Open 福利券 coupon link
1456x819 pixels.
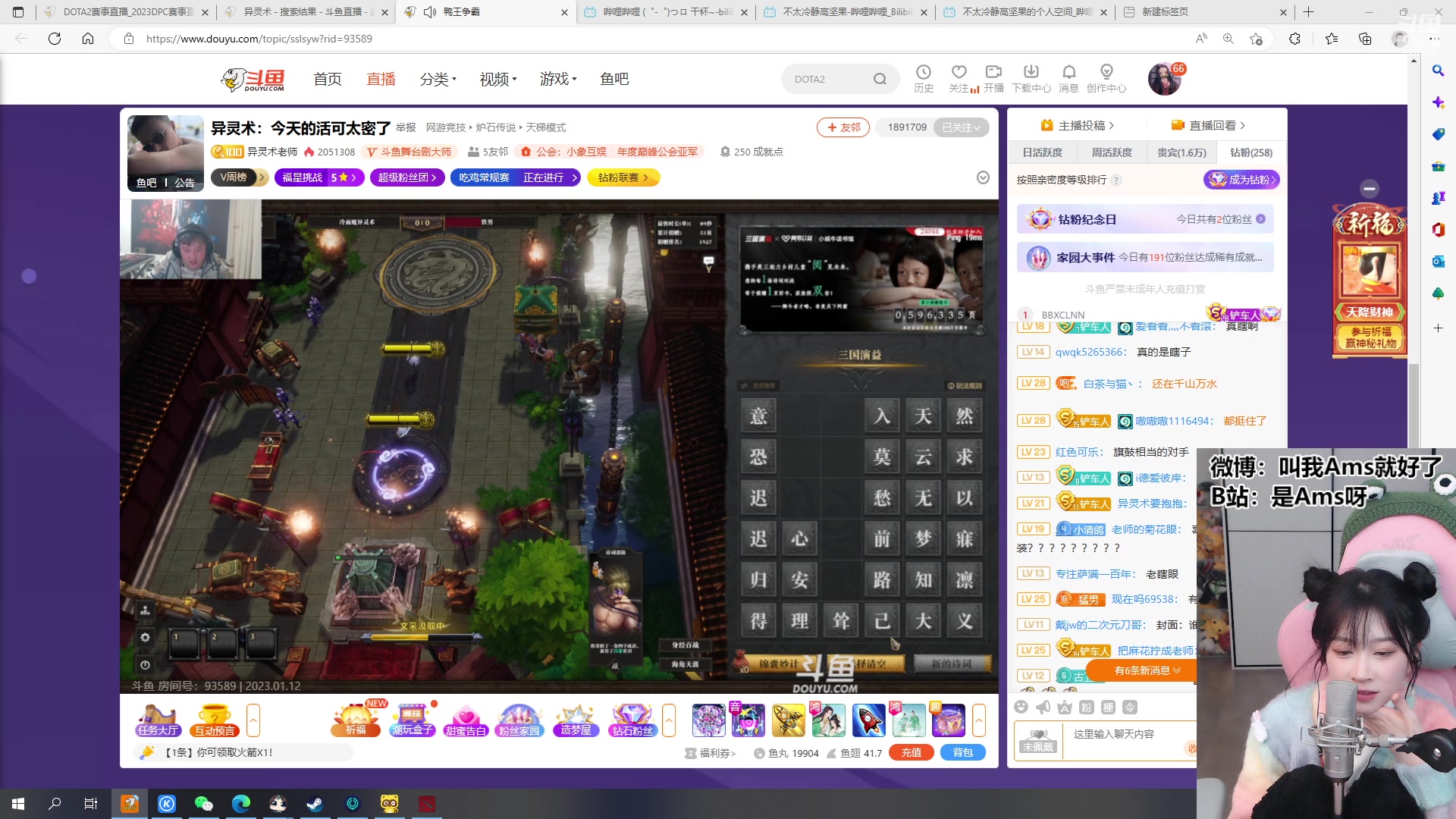pos(711,753)
